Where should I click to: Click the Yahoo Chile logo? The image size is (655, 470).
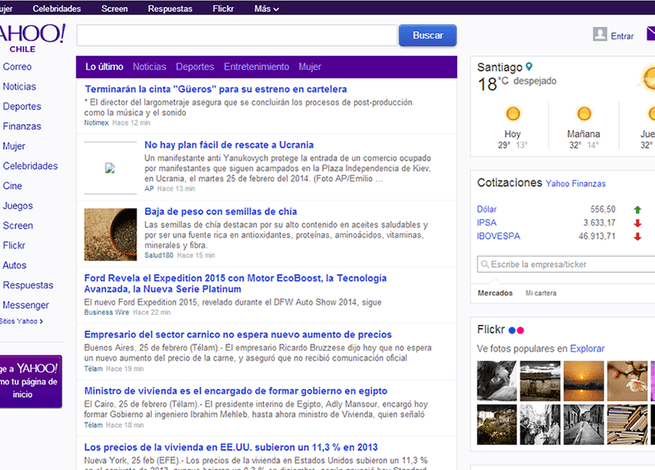(x=32, y=38)
